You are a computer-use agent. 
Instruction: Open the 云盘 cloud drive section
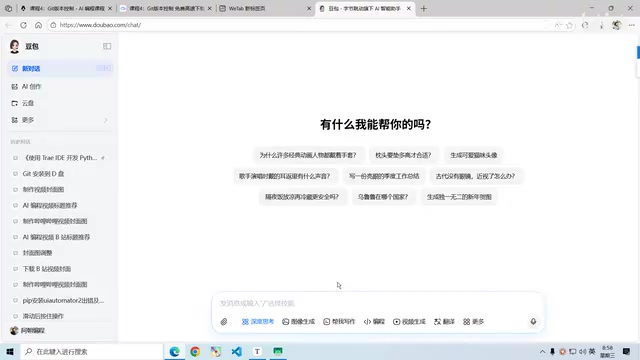[60, 103]
